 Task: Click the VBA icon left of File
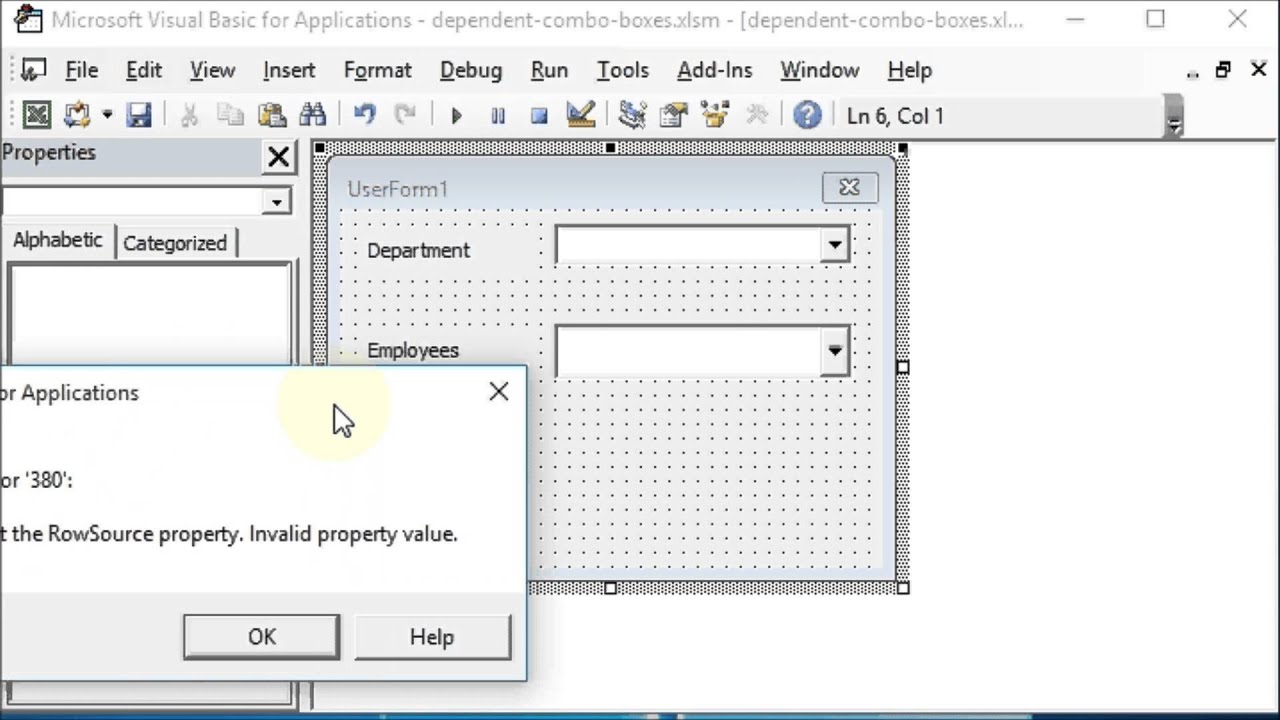33,70
